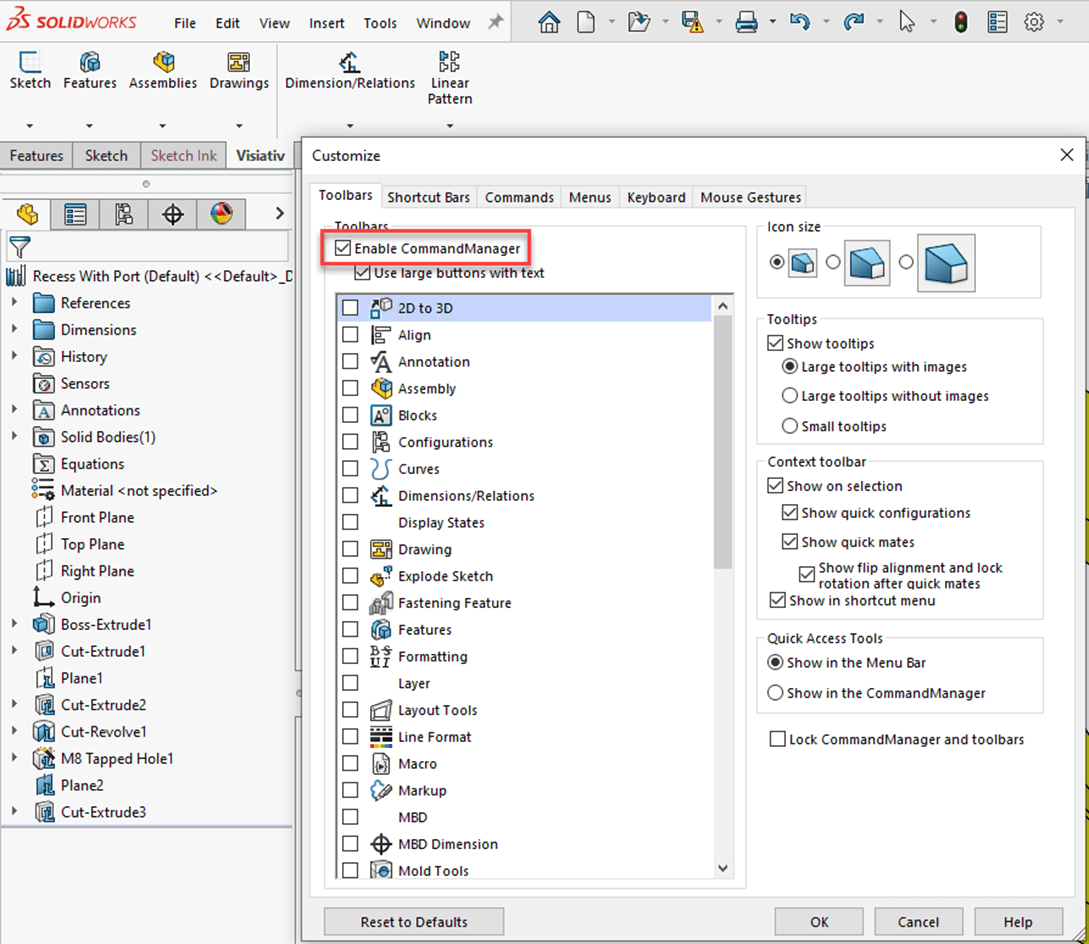
Task: Click the toolbars list scrollbar down arrow
Action: 723,869
